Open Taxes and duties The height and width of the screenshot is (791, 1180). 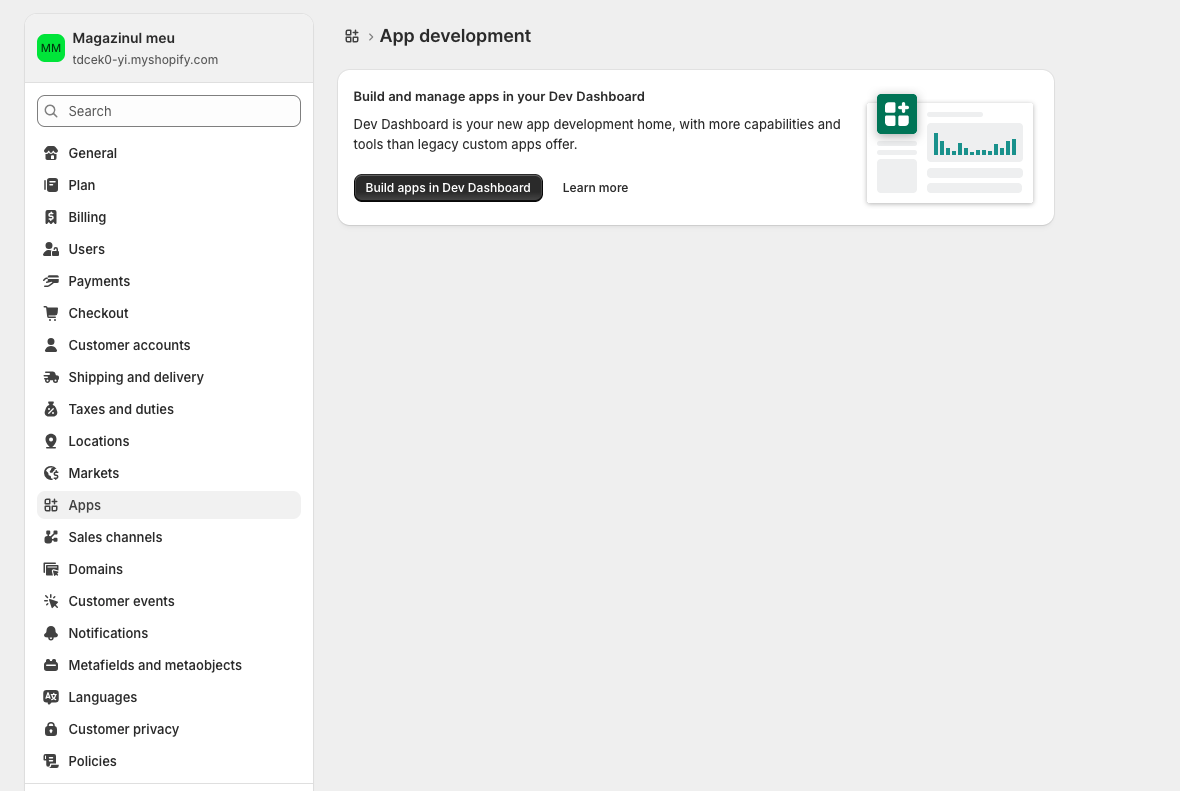[x=169, y=409]
